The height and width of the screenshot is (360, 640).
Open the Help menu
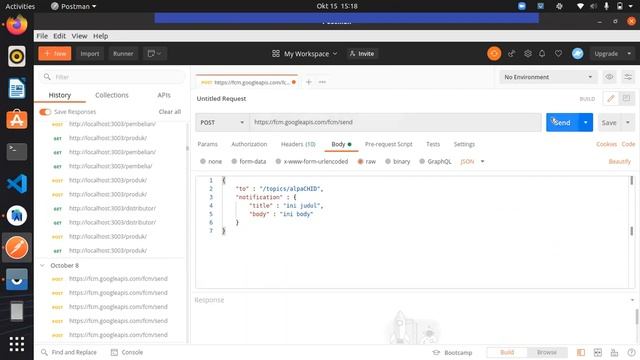tap(100, 36)
